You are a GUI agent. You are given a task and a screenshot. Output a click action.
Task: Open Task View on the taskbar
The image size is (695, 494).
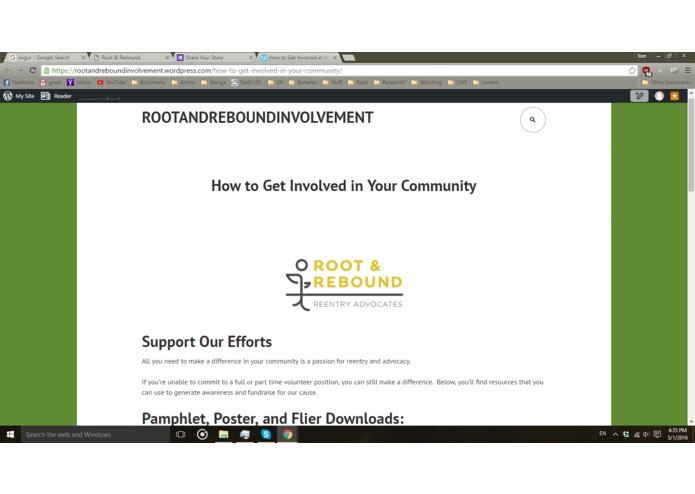pos(180,435)
